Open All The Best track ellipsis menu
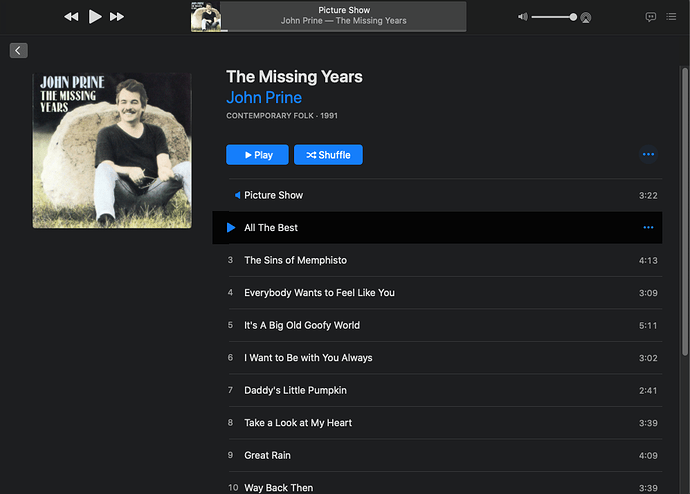Viewport: 690px width, 494px height. point(648,227)
